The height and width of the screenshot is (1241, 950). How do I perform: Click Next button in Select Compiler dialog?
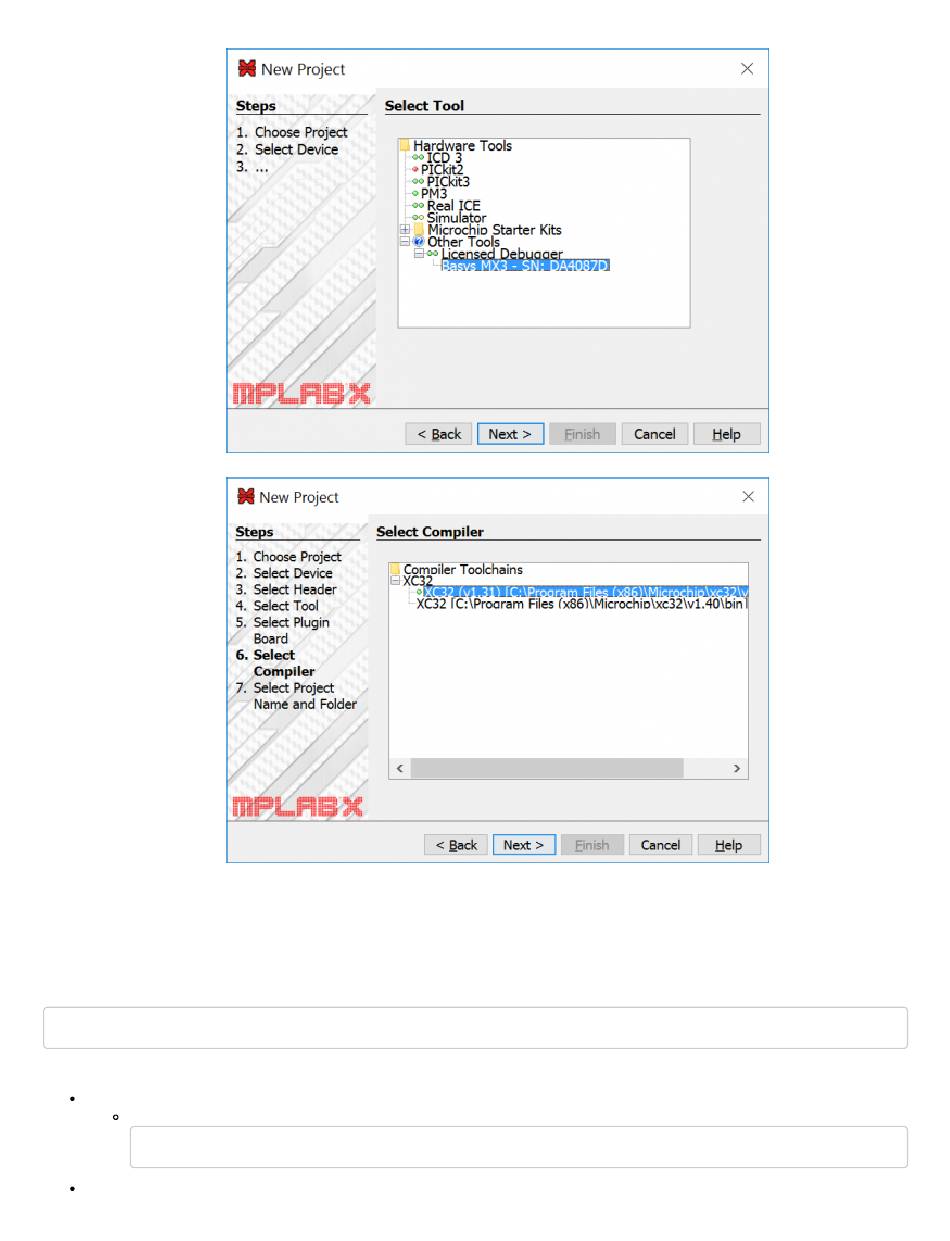524,845
